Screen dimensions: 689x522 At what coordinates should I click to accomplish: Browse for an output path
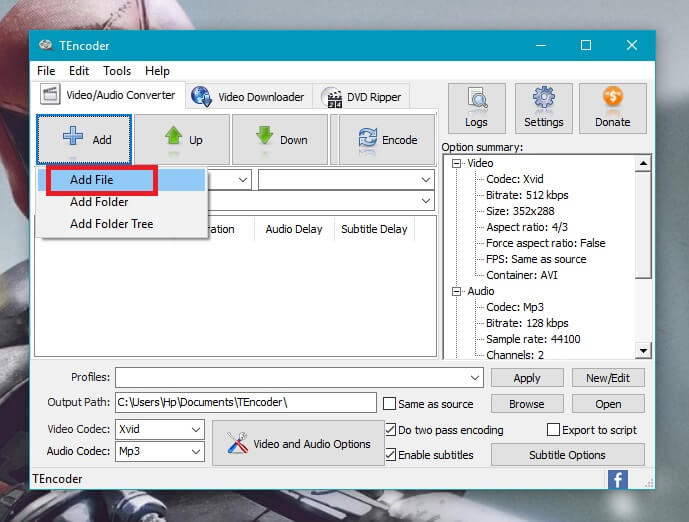pos(527,404)
